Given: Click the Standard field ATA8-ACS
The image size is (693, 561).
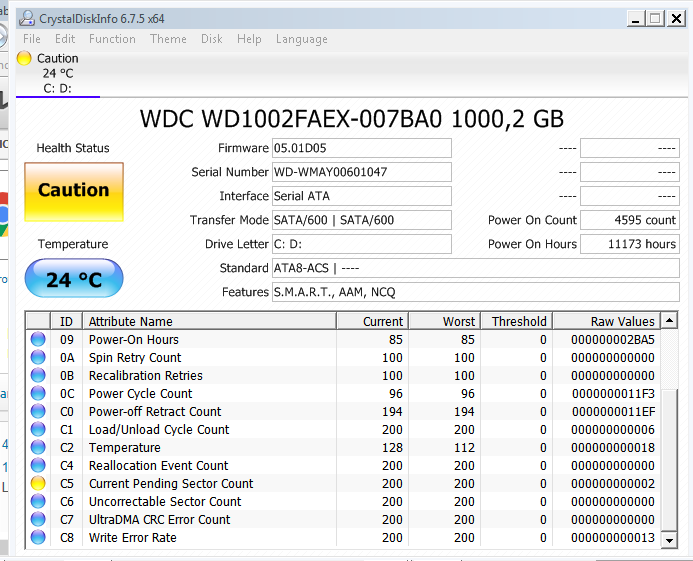Looking at the screenshot, I should click(476, 268).
